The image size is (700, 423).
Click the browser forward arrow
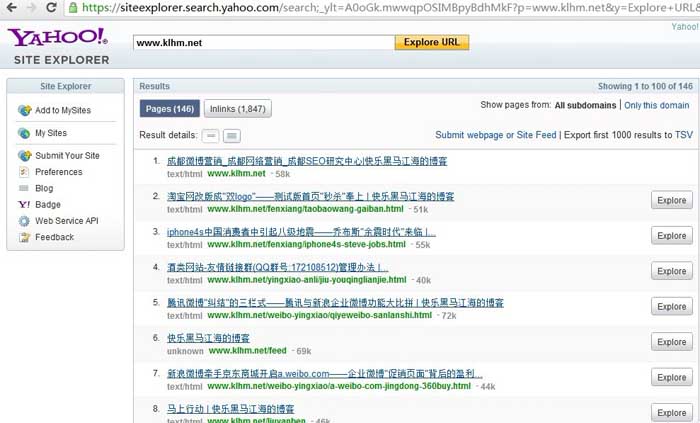pos(31,8)
